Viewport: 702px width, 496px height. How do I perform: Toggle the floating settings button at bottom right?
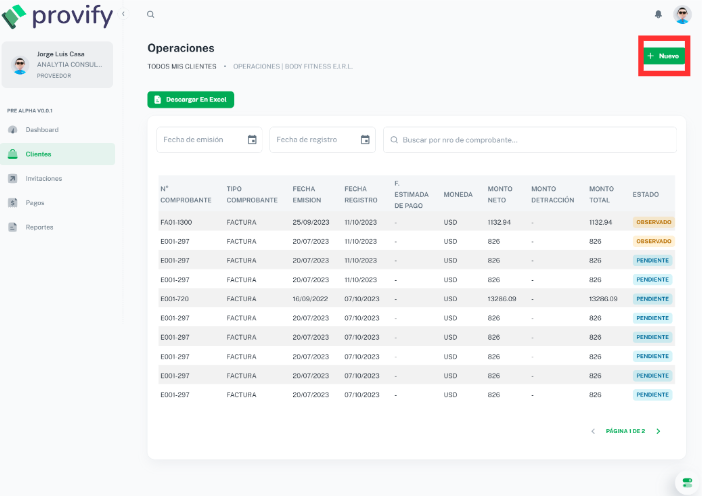pyautogui.click(x=687, y=483)
